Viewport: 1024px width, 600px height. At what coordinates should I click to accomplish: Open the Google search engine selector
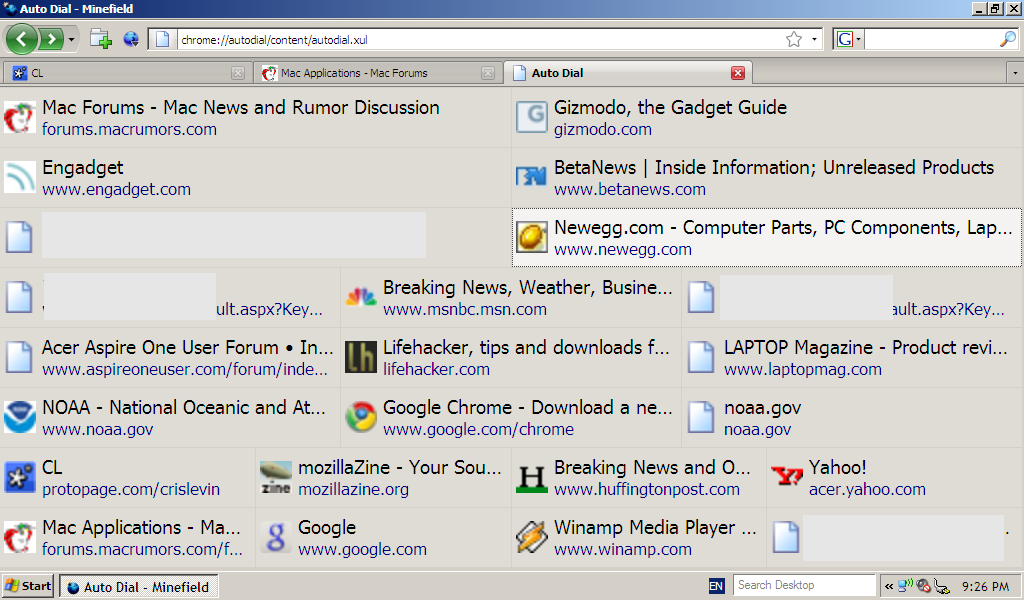[x=848, y=39]
